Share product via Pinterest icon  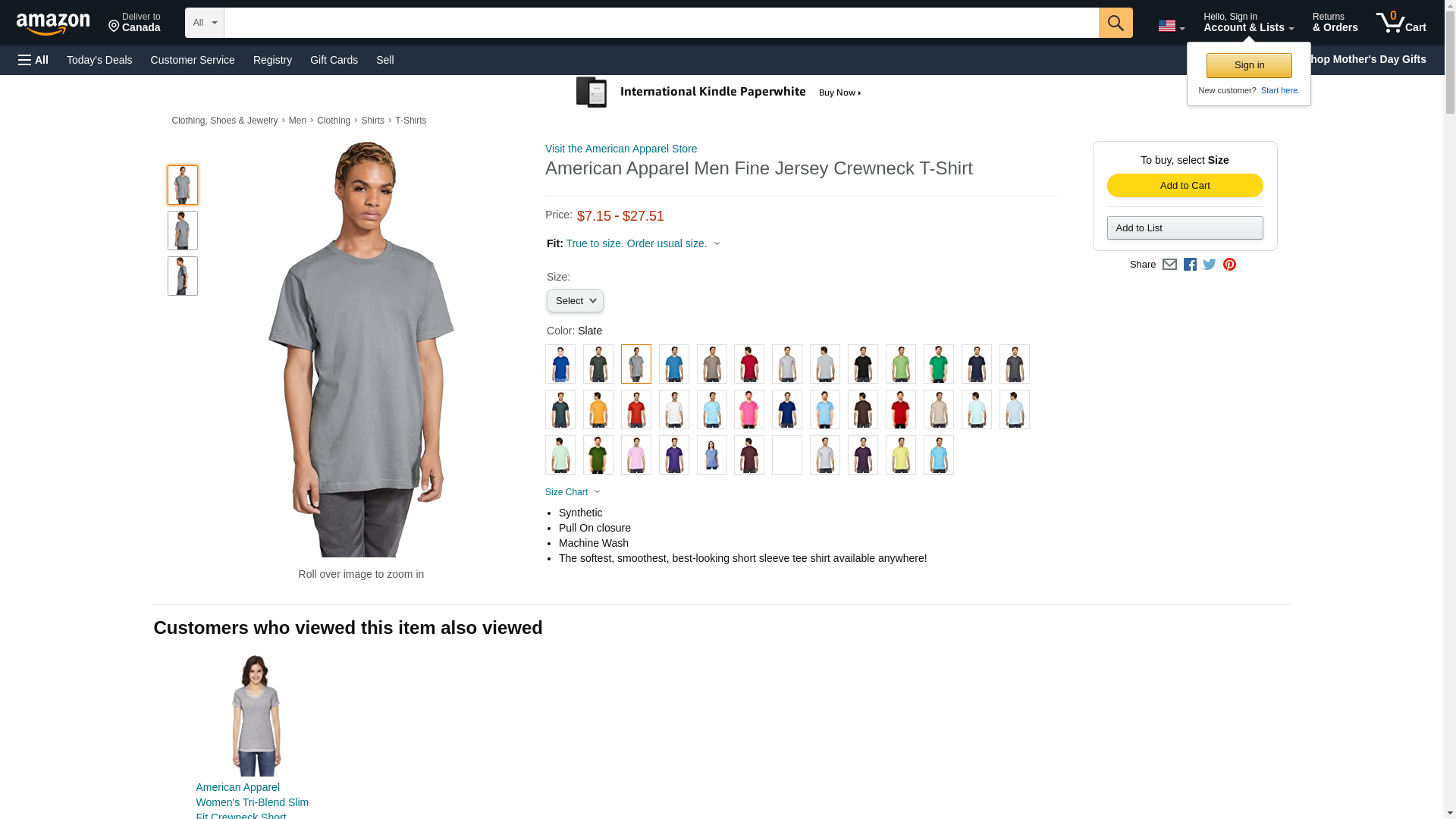[x=1228, y=265]
